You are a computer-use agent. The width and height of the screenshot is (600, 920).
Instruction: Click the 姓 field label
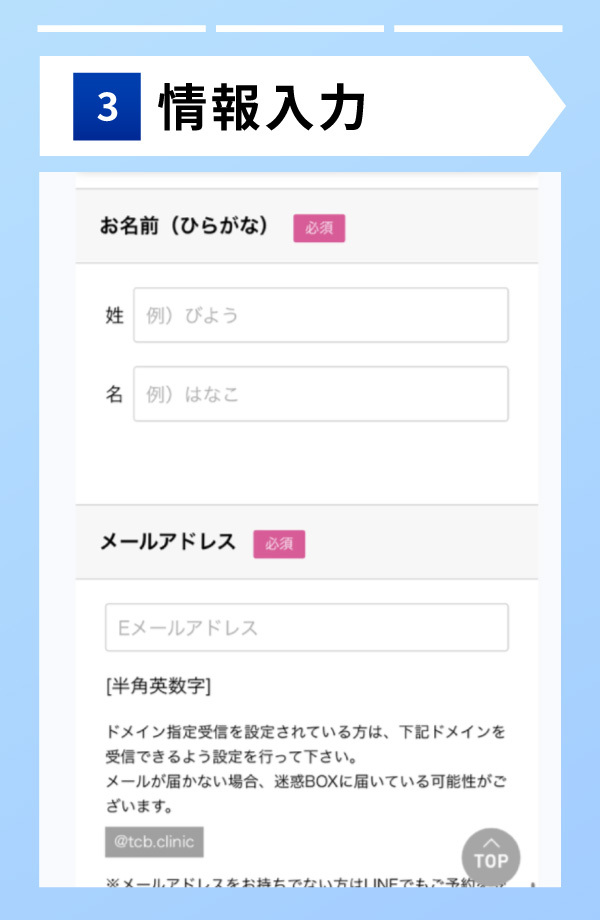click(114, 316)
